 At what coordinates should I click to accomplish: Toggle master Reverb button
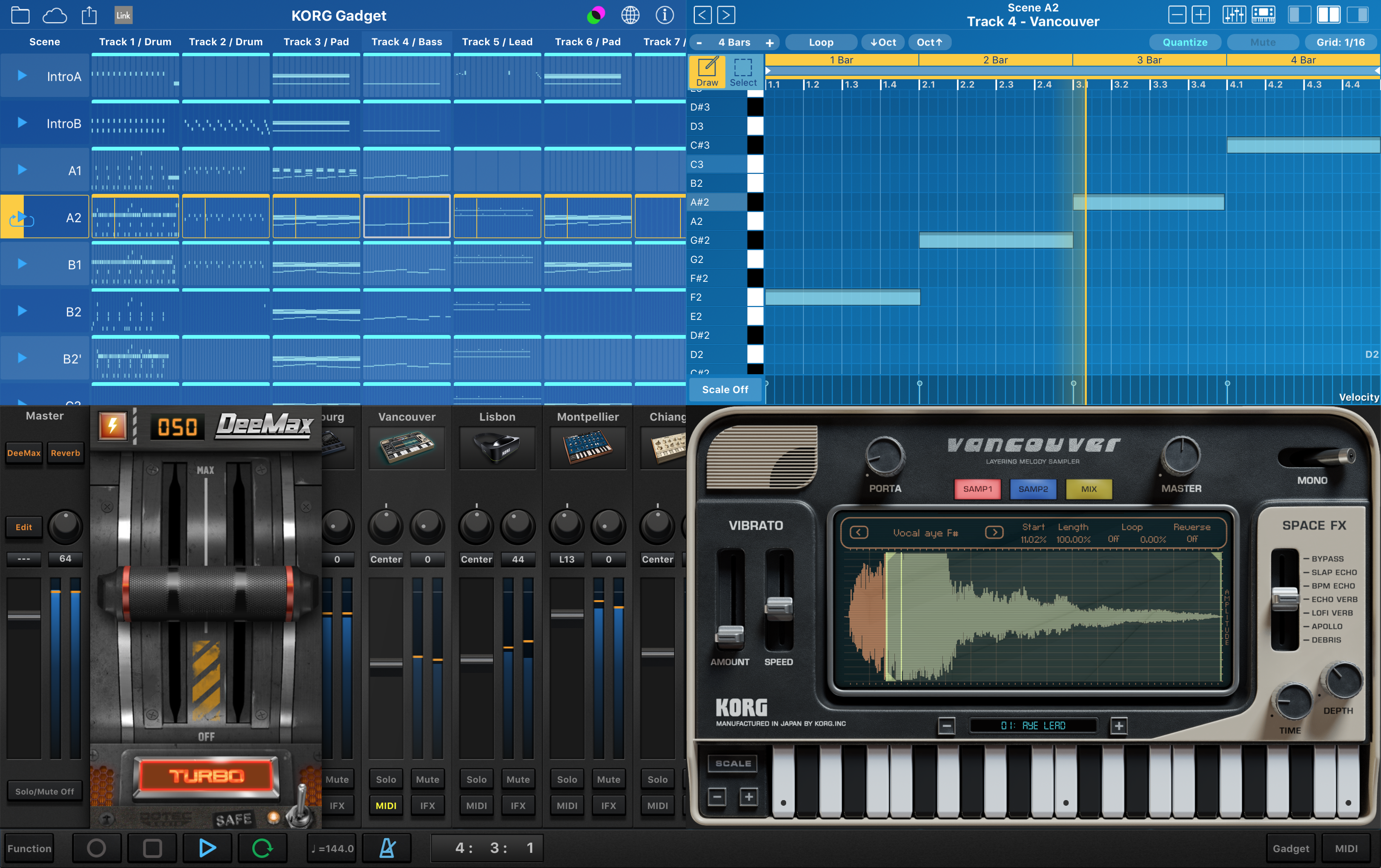65,453
